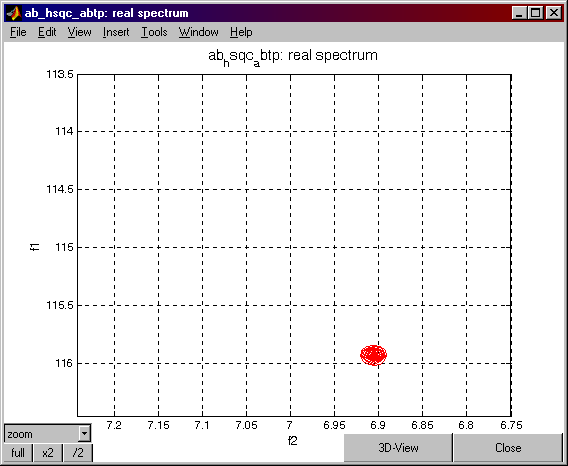Click the MATLAB icon in the title bar
Viewport: 568px width, 466px height.
[14, 13]
